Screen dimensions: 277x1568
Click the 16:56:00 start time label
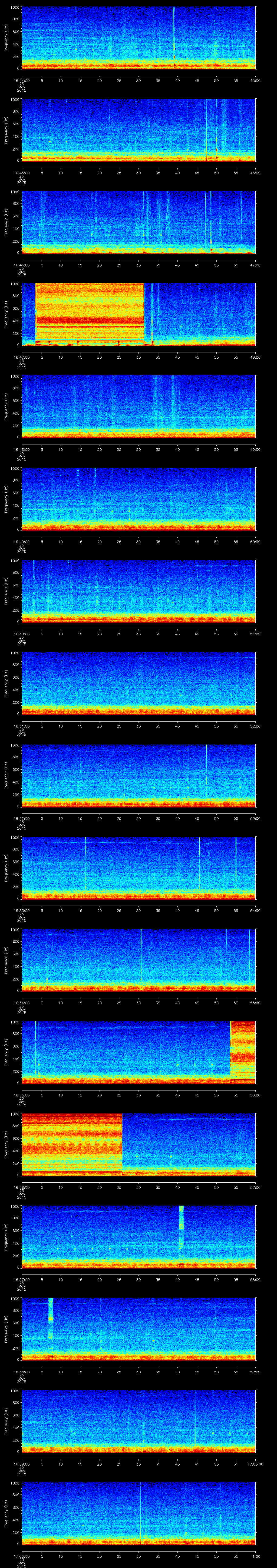[22, 1187]
